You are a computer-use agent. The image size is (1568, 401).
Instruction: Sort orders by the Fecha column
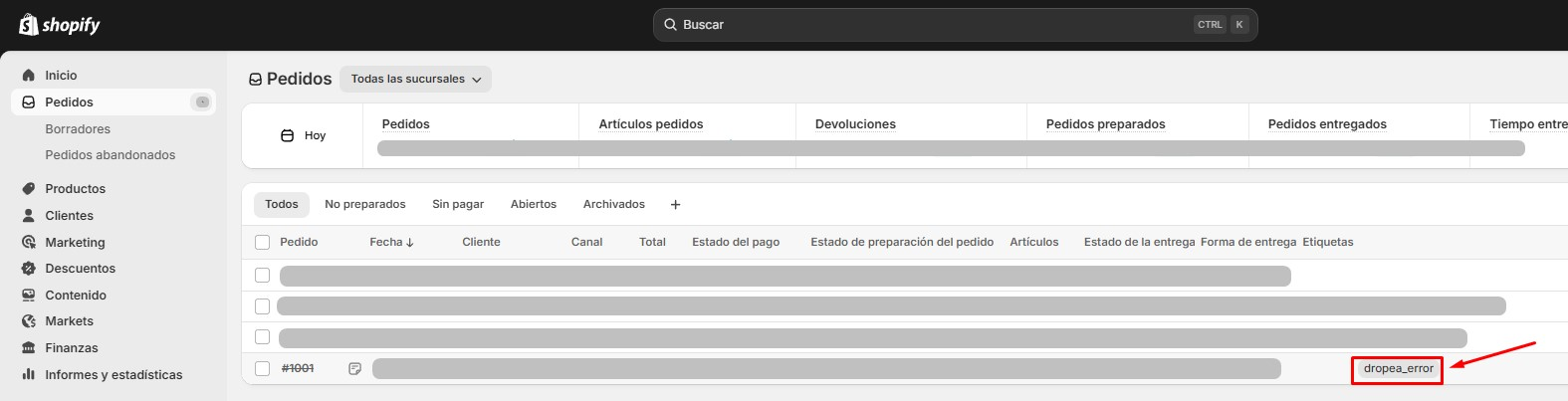[391, 242]
